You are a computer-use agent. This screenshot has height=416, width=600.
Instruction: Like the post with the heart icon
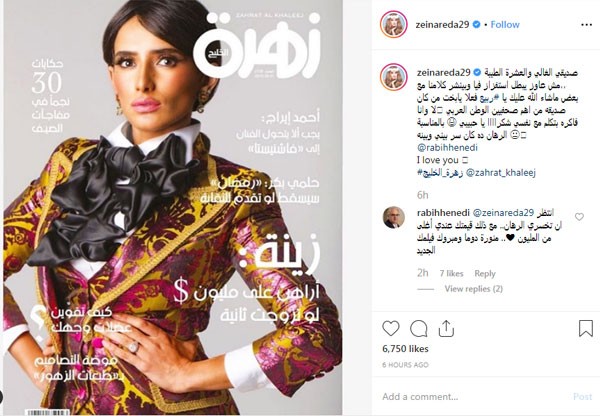pyautogui.click(x=391, y=329)
